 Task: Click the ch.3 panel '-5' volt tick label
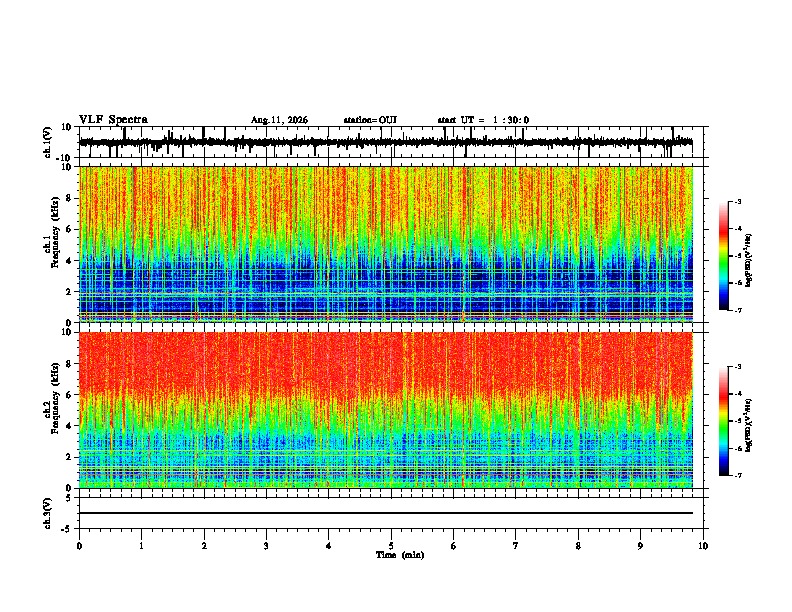67,529
